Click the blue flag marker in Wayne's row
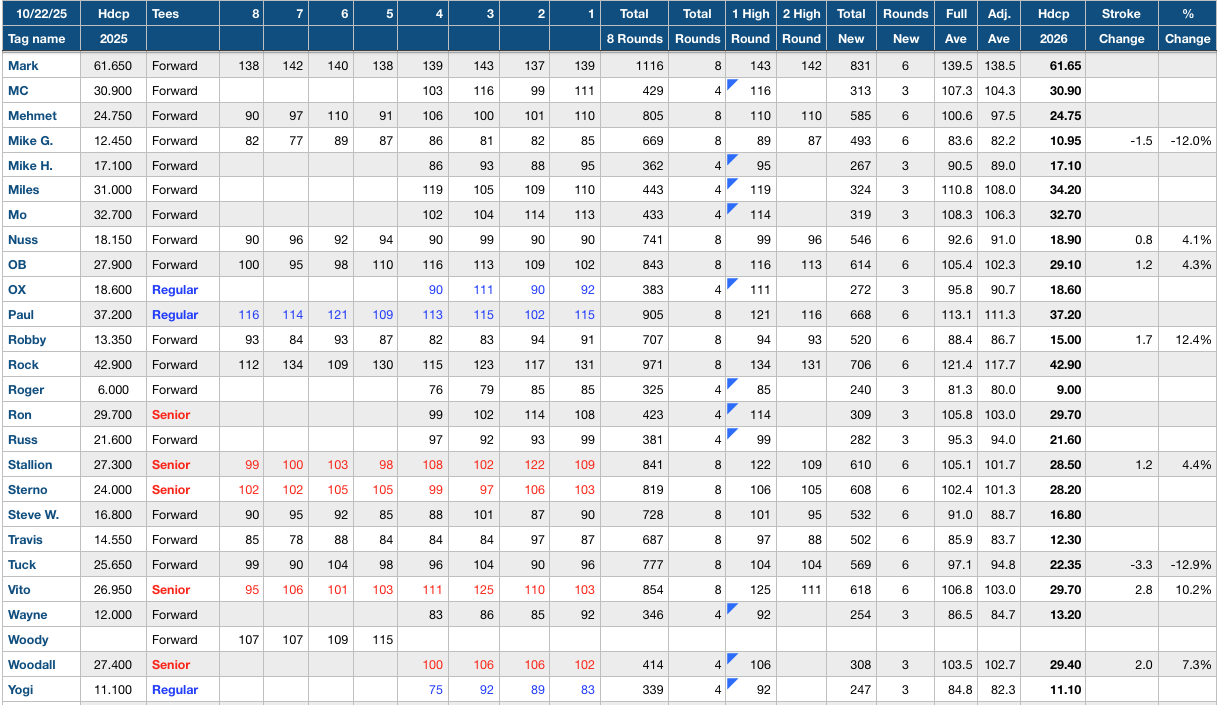The width and height of the screenshot is (1220, 705). pos(731,608)
